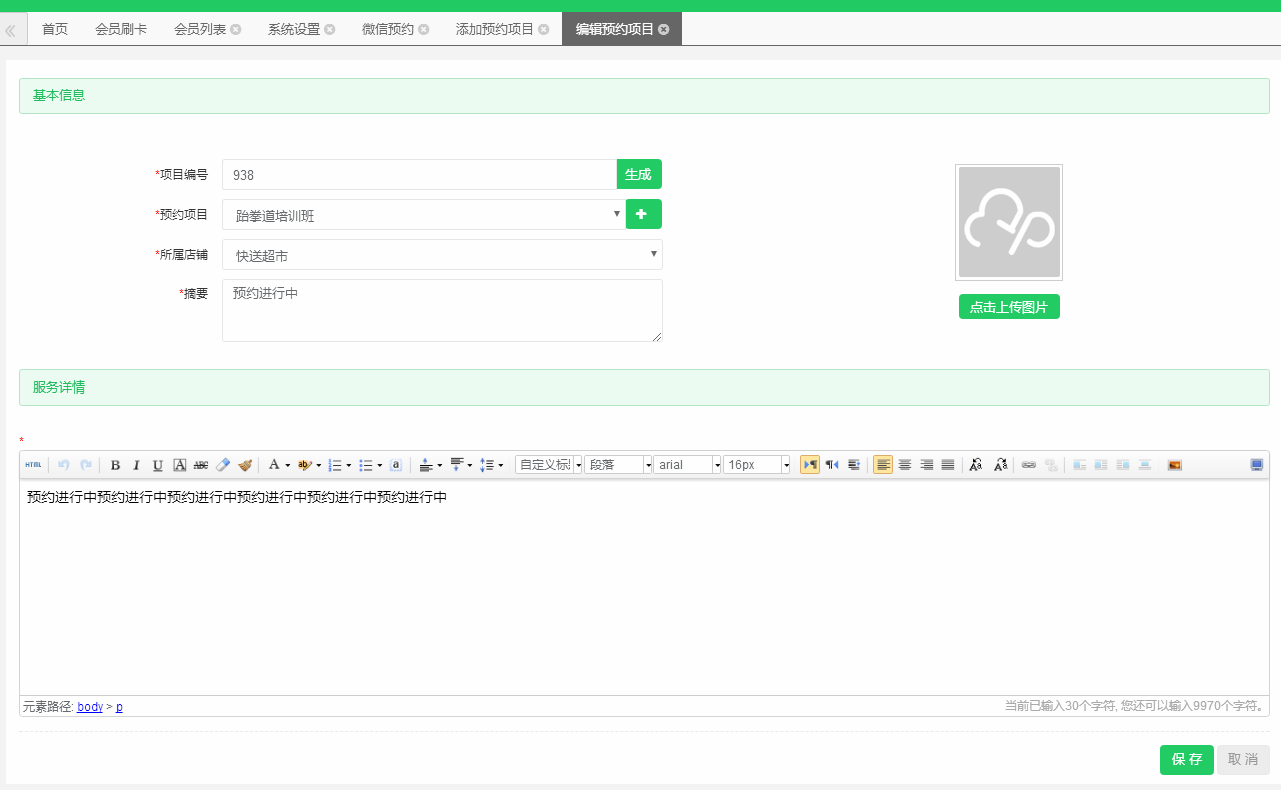Toggle italic formatting

tap(136, 465)
